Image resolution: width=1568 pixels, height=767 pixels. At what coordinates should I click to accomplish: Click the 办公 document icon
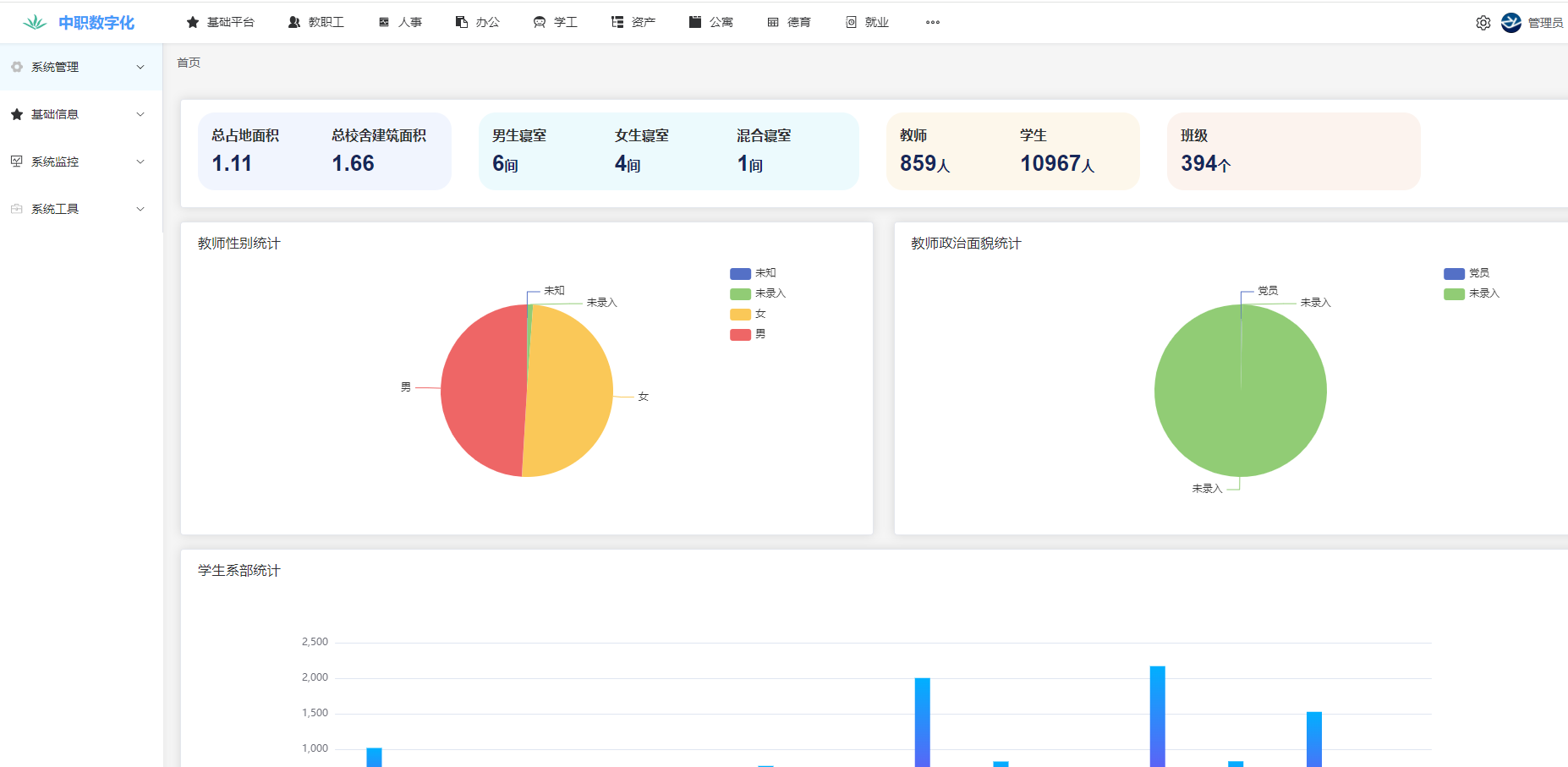[x=462, y=23]
